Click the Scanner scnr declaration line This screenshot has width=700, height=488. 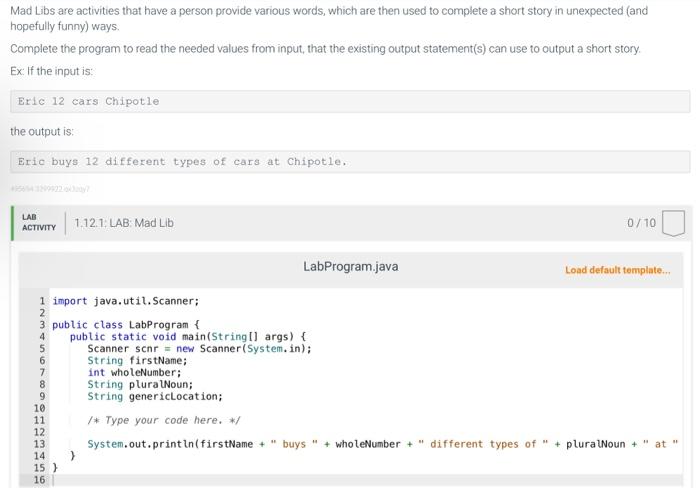(x=199, y=349)
